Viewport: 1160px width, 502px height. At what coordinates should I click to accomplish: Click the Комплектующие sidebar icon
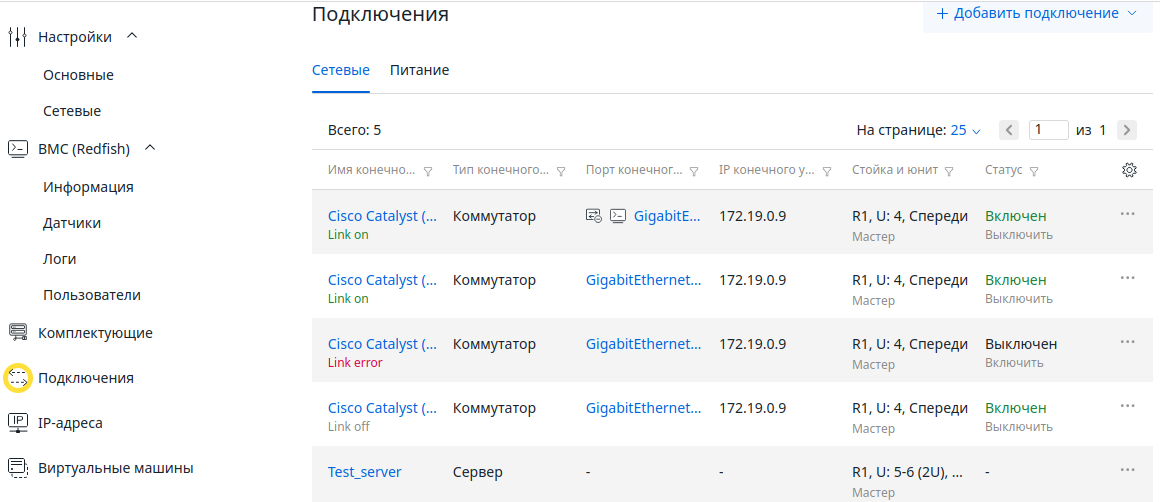point(18,333)
